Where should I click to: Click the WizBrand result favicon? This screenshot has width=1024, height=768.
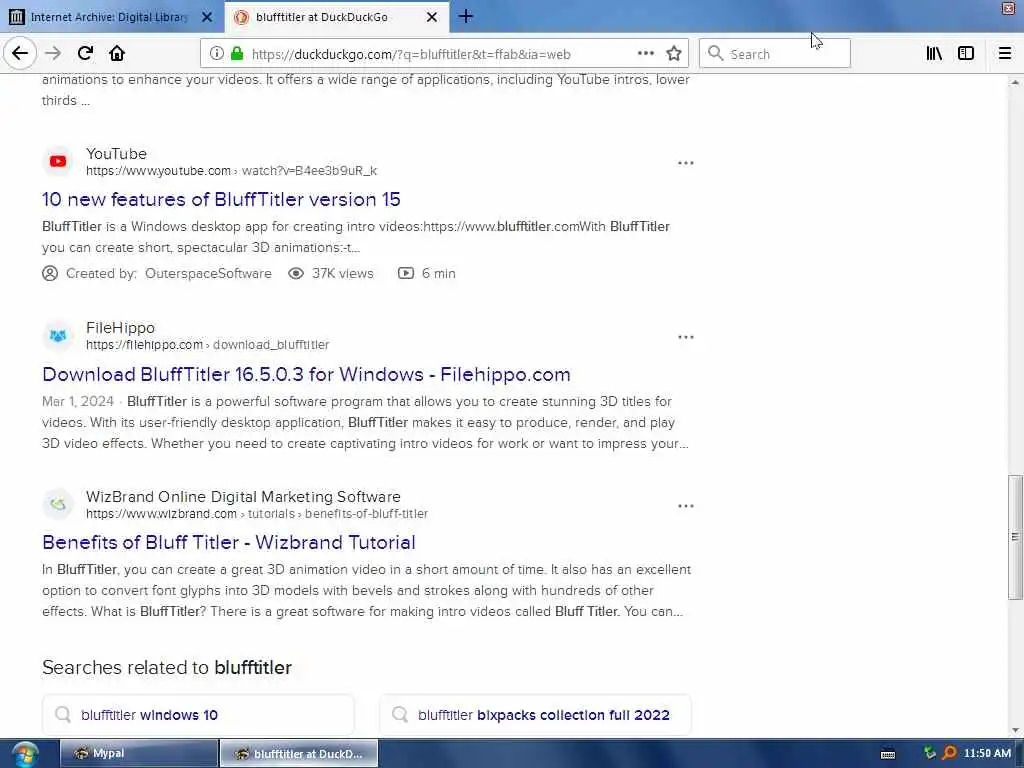57,504
